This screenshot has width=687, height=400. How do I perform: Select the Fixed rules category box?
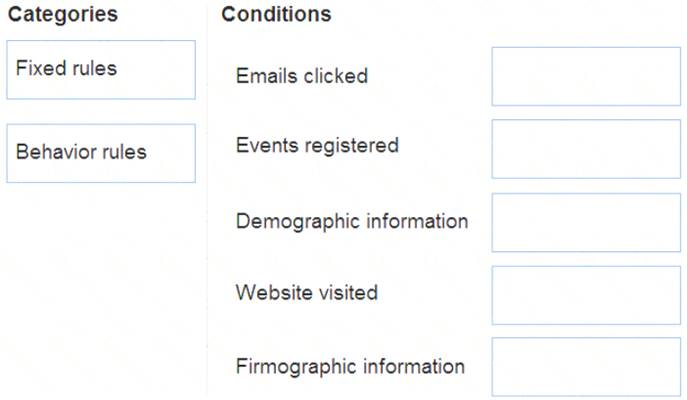(x=101, y=70)
